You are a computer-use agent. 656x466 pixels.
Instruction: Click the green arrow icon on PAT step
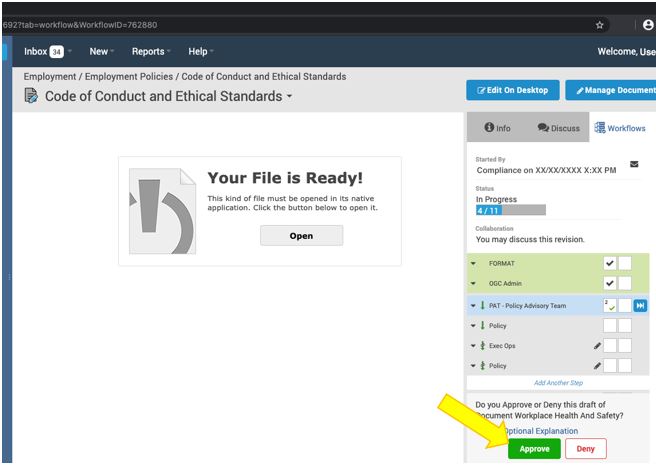(x=482, y=306)
